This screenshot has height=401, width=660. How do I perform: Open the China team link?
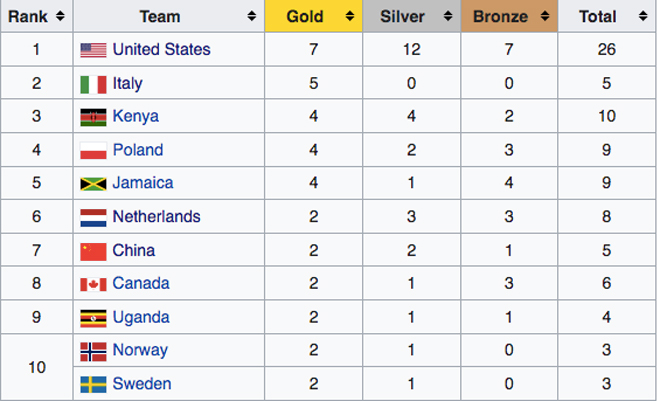point(134,251)
